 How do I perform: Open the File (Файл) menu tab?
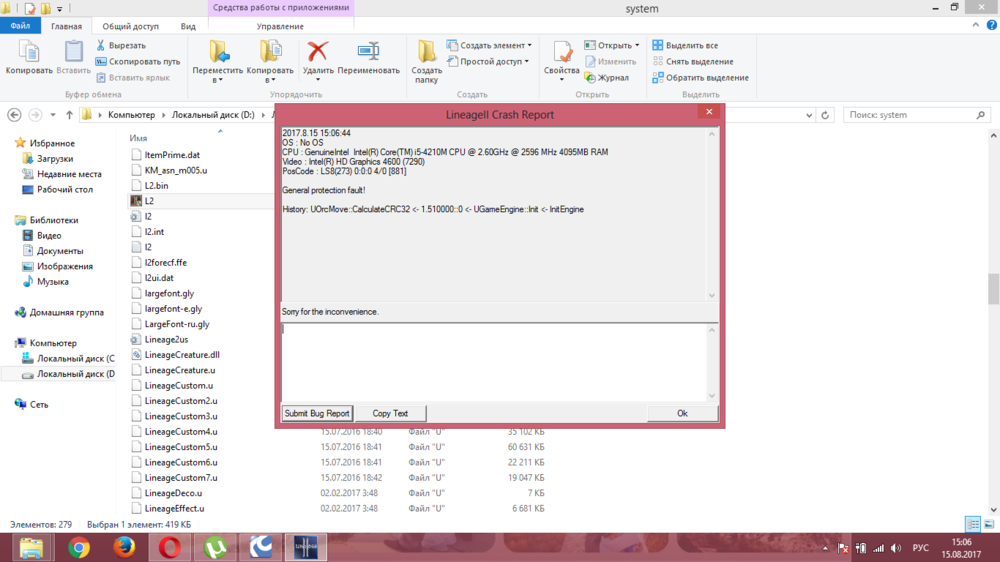point(20,26)
